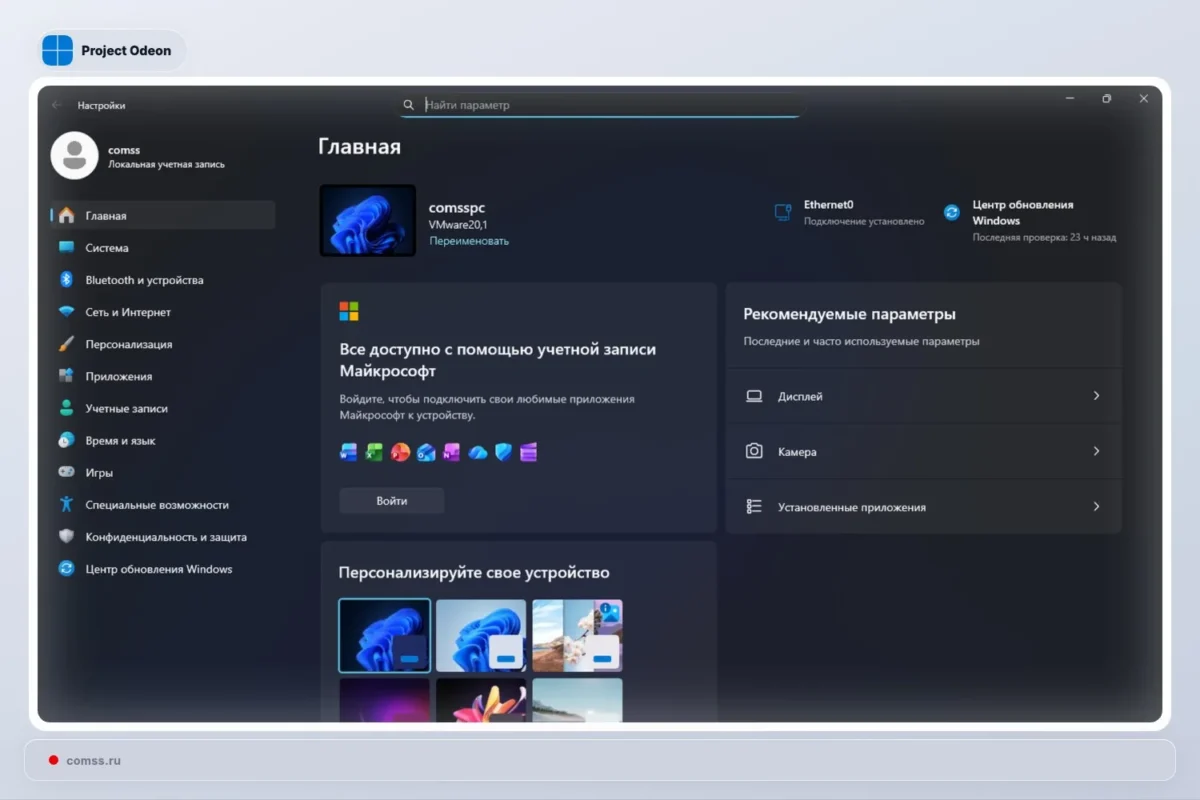
Task: Click the header Windows Update sync icon
Action: click(x=952, y=212)
